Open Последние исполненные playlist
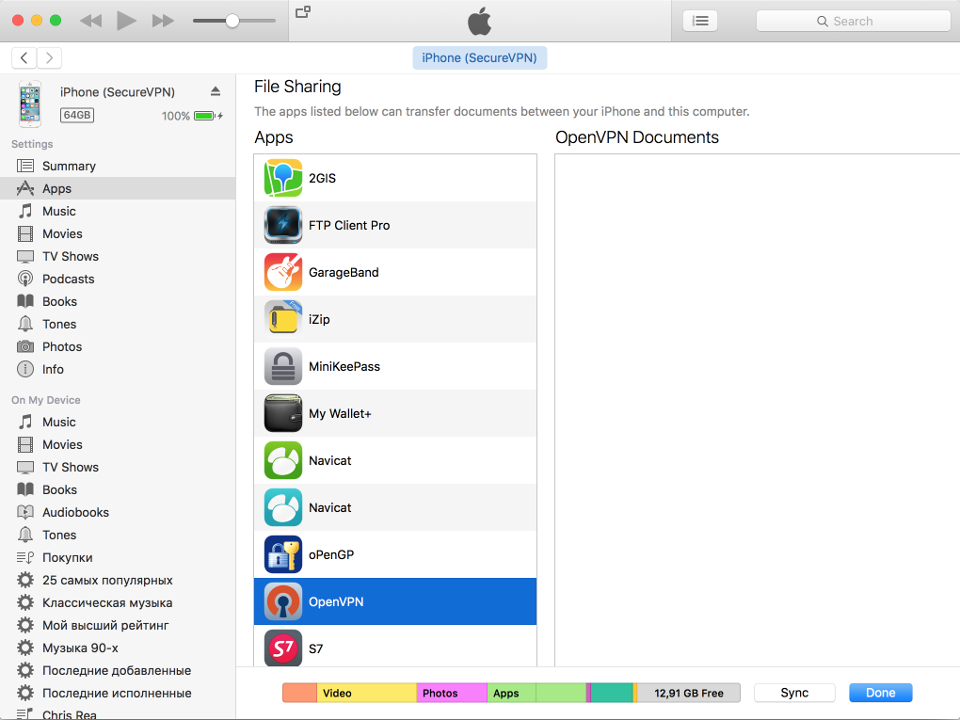Viewport: 960px width, 720px height. tap(118, 693)
